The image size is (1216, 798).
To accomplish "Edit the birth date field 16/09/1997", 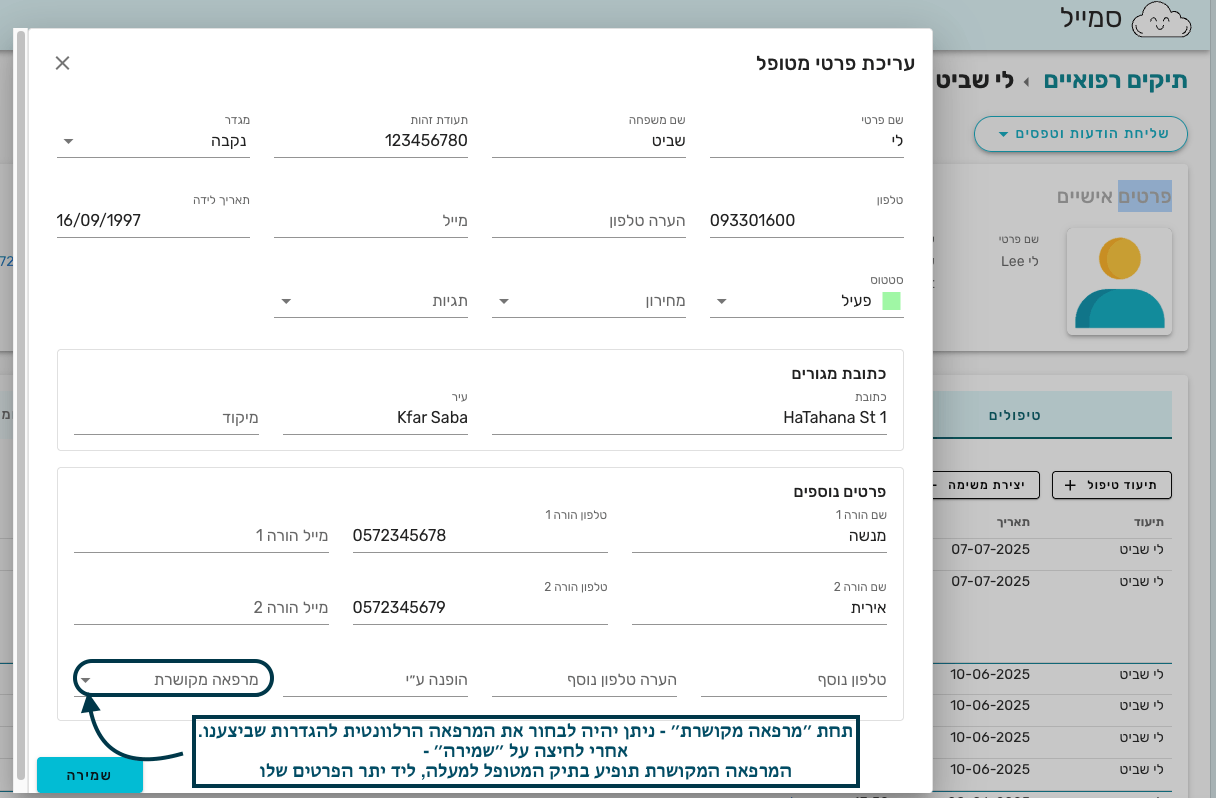I will [x=153, y=221].
